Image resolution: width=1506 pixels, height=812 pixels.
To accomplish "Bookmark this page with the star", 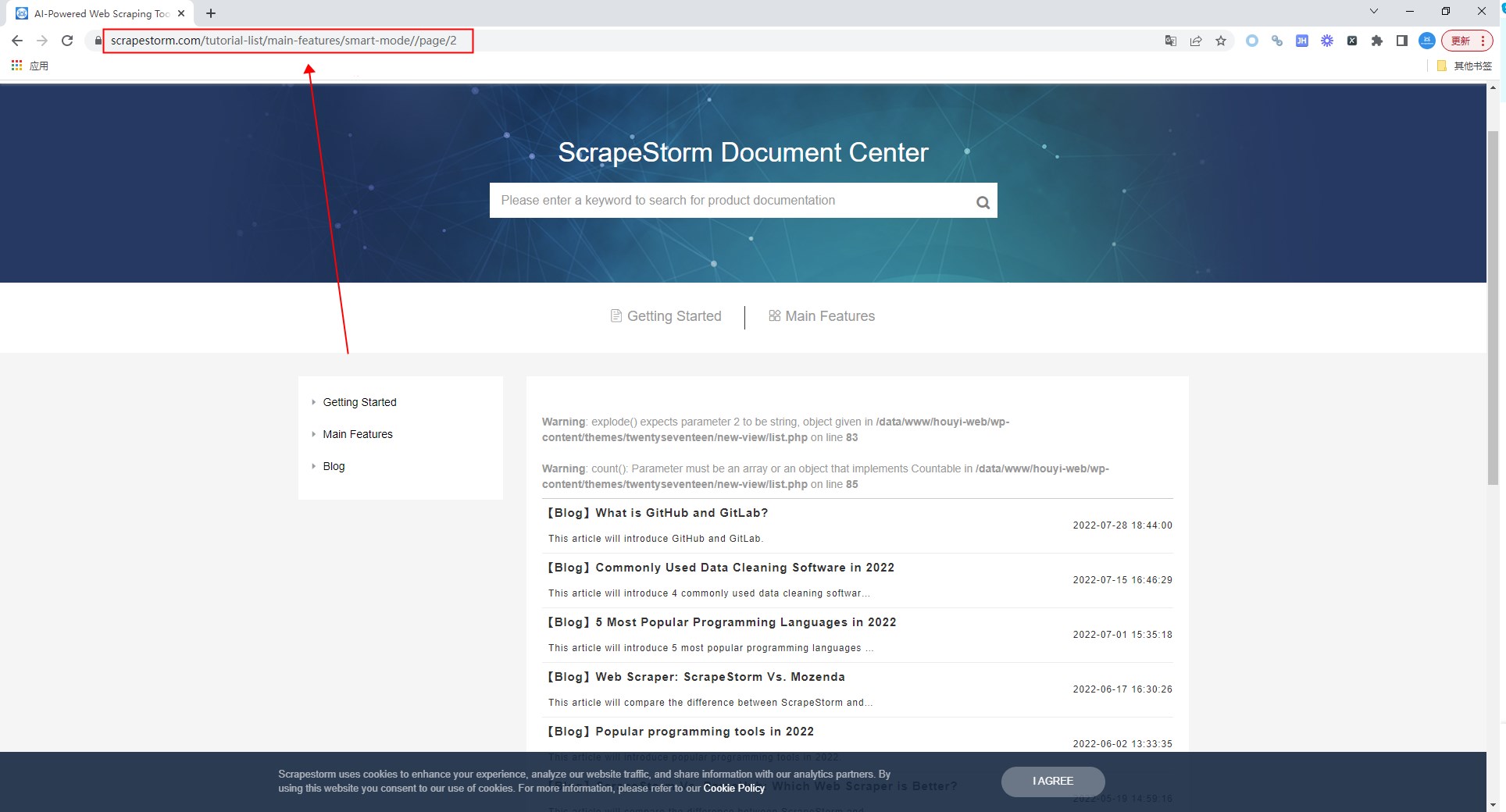I will [x=1221, y=41].
